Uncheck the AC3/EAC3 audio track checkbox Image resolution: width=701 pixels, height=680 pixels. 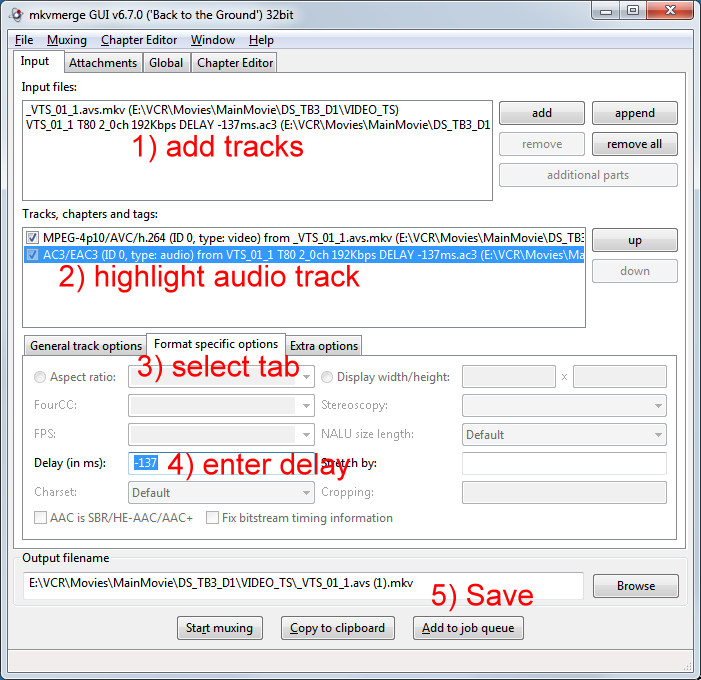pos(32,255)
